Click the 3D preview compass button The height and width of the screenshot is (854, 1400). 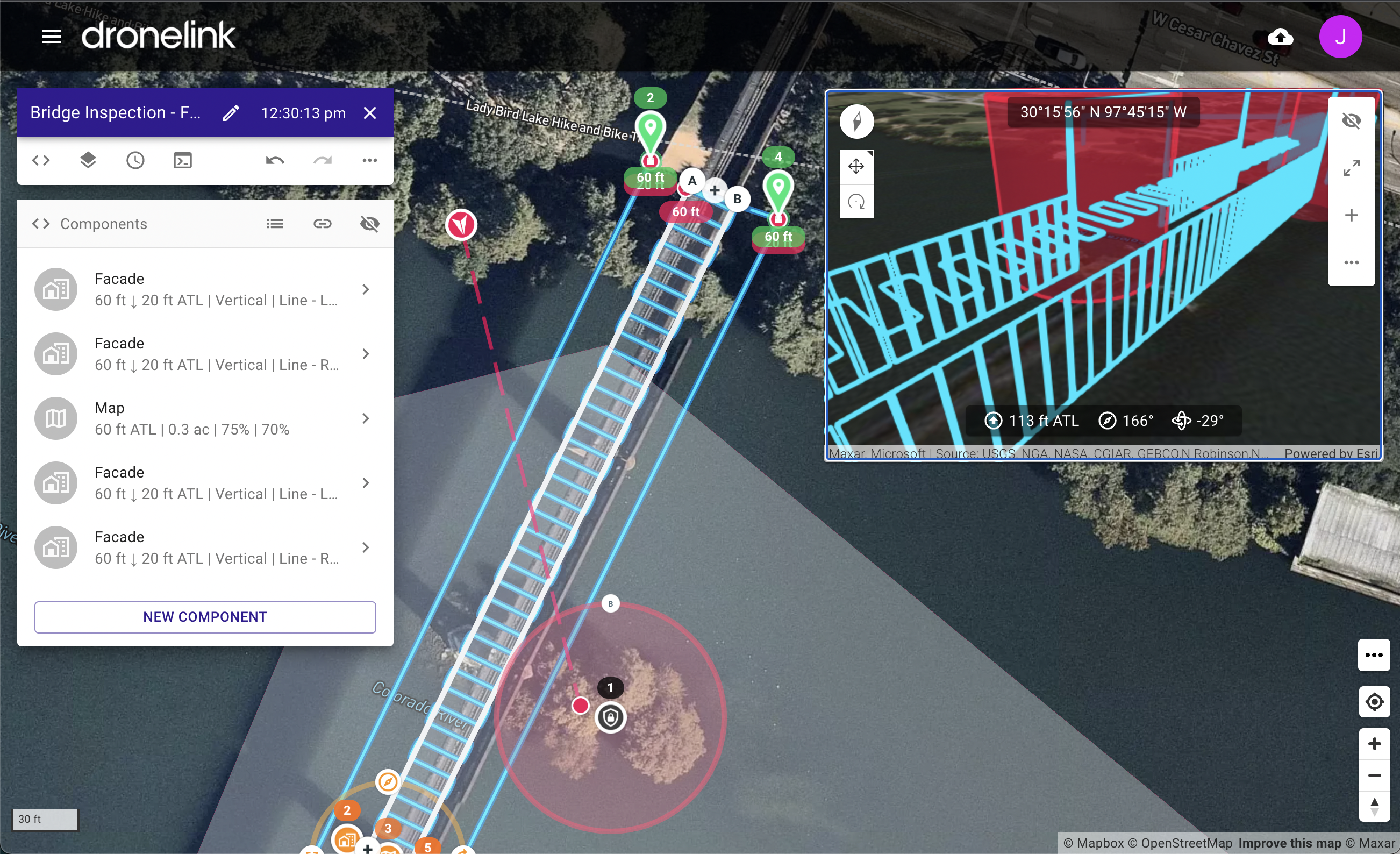click(857, 121)
